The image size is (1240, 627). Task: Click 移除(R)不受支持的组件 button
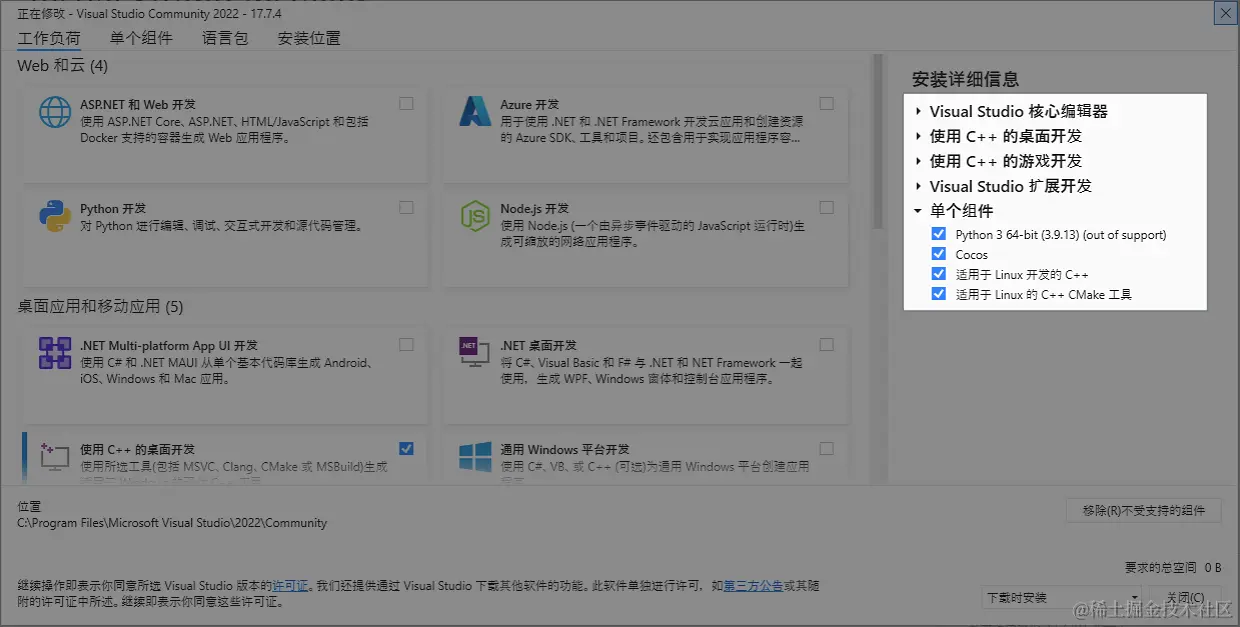point(1143,510)
